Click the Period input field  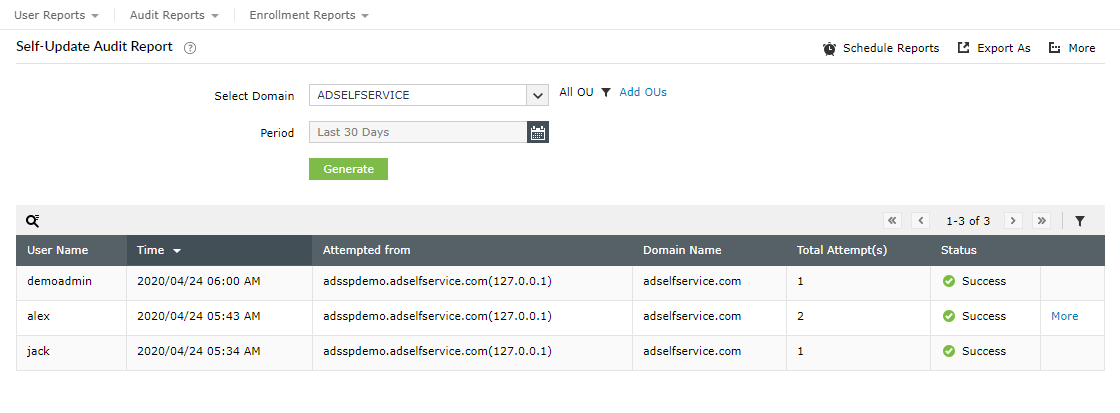pos(418,132)
